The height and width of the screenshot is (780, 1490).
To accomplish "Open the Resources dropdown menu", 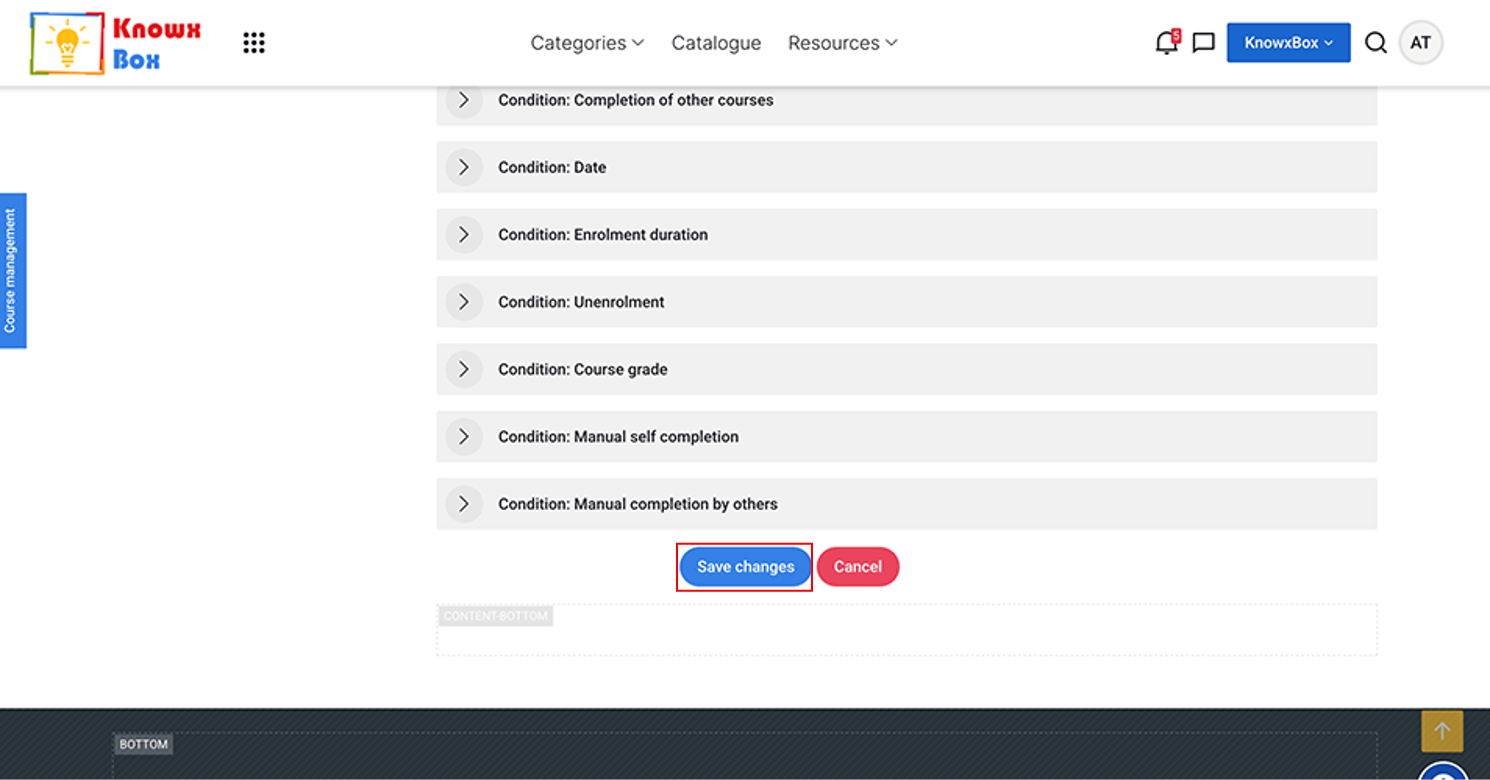I will 843,43.
